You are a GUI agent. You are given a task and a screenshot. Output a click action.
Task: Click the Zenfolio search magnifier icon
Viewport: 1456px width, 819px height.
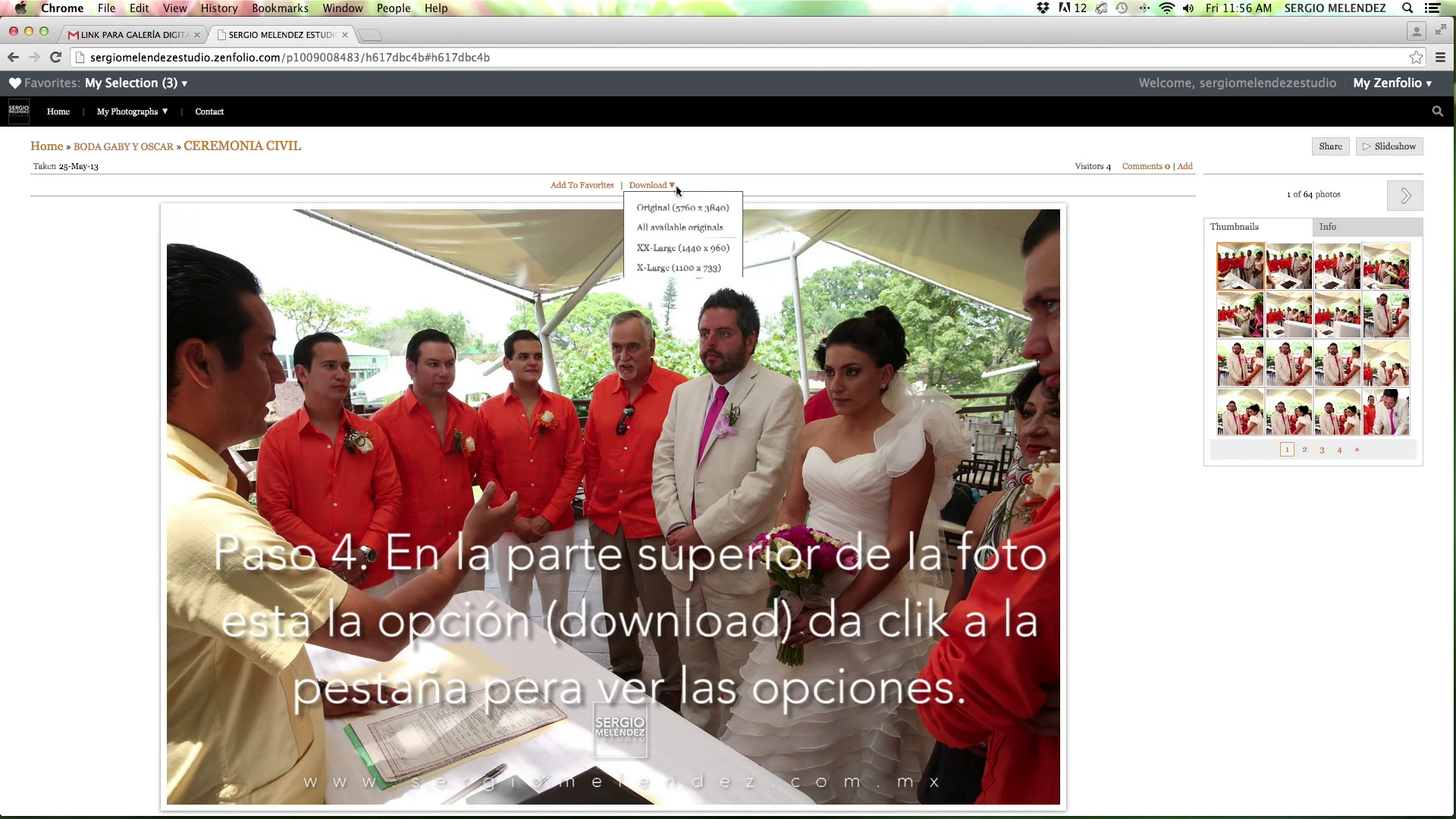(x=1437, y=111)
